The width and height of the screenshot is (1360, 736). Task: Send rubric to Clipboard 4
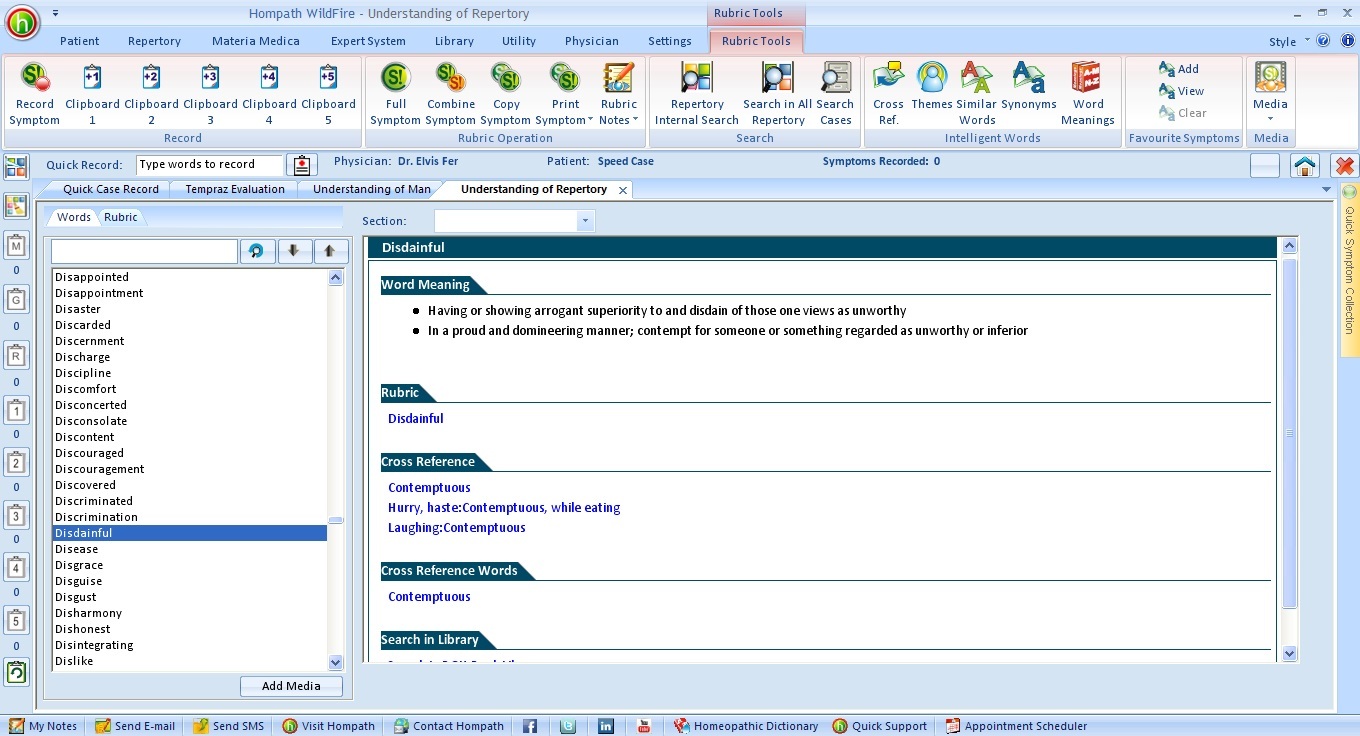(269, 94)
